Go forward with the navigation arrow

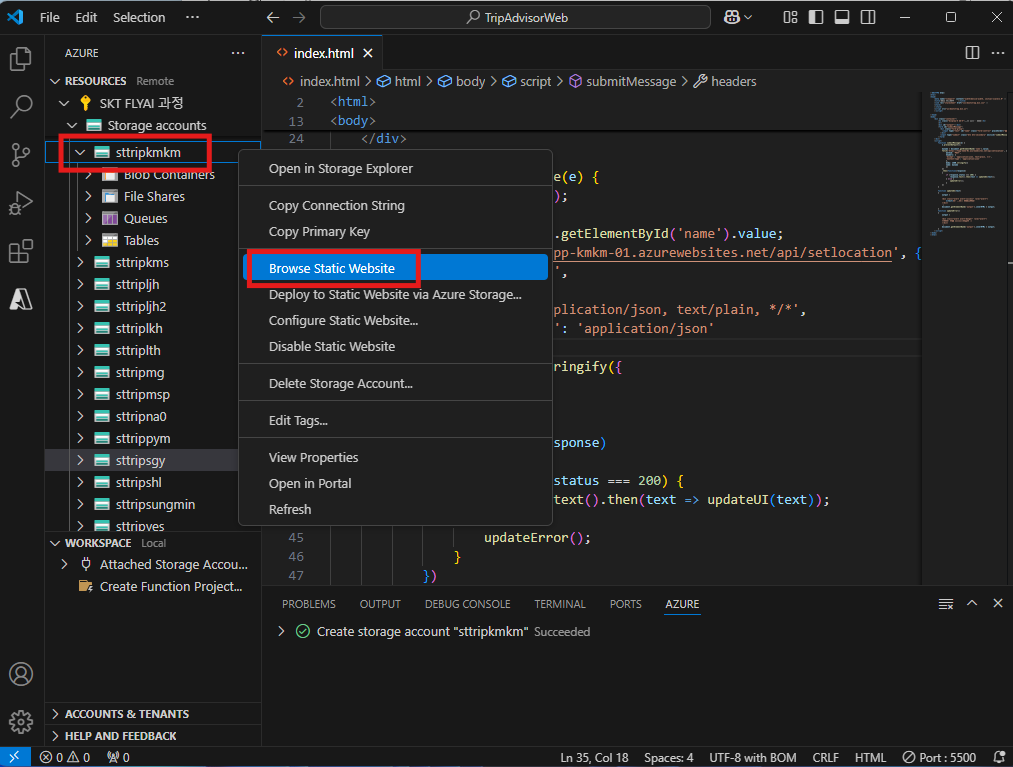coord(298,17)
